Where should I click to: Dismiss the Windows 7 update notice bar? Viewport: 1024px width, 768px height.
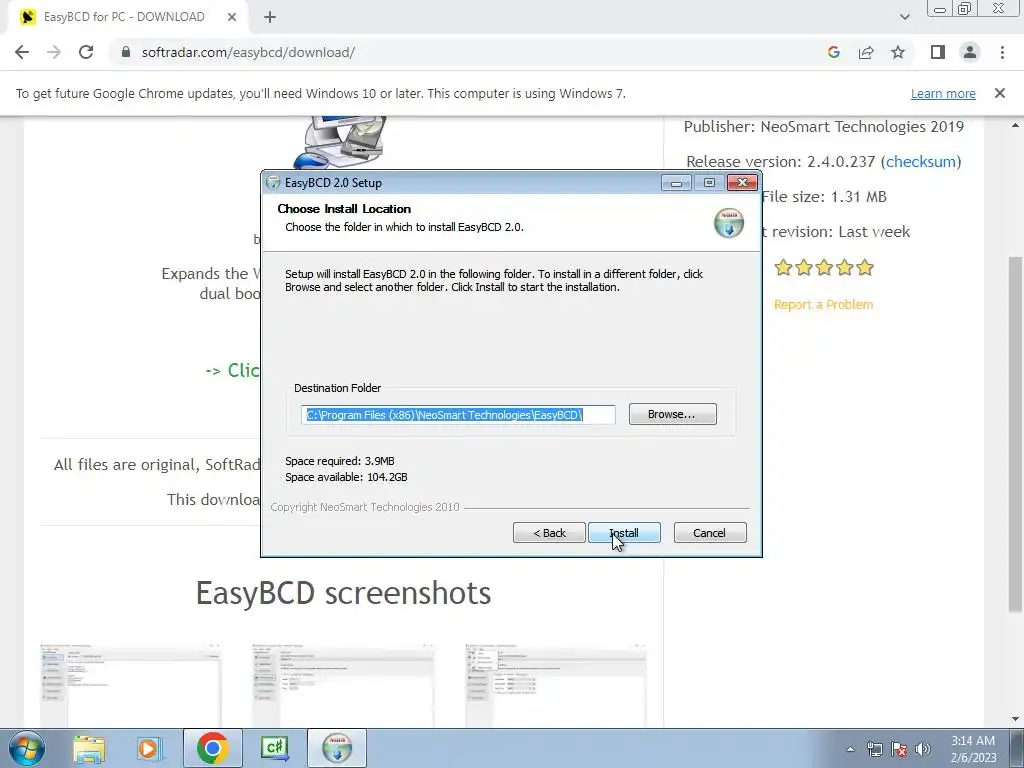pyautogui.click(x=1000, y=93)
